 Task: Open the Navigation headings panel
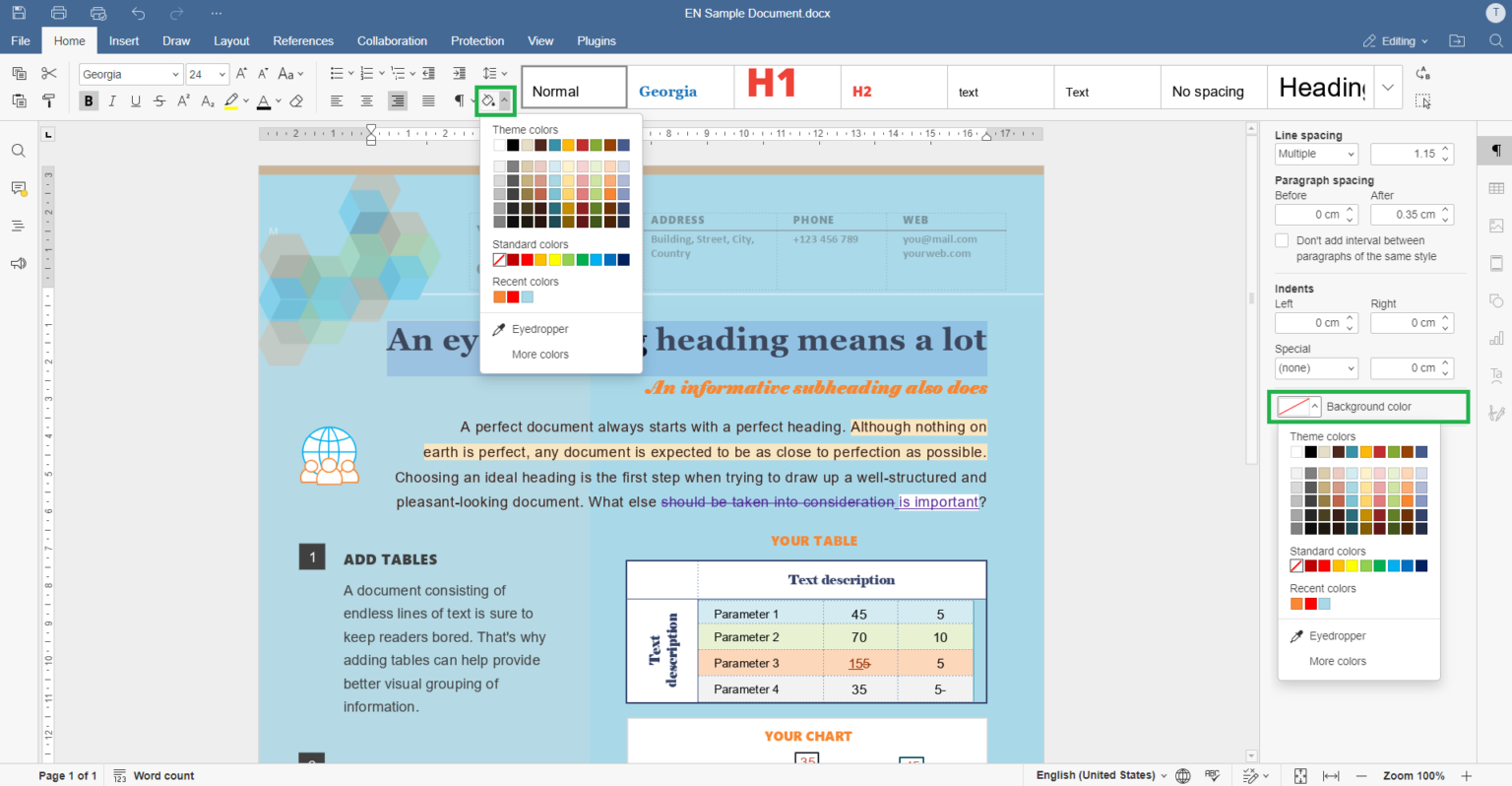tap(18, 225)
